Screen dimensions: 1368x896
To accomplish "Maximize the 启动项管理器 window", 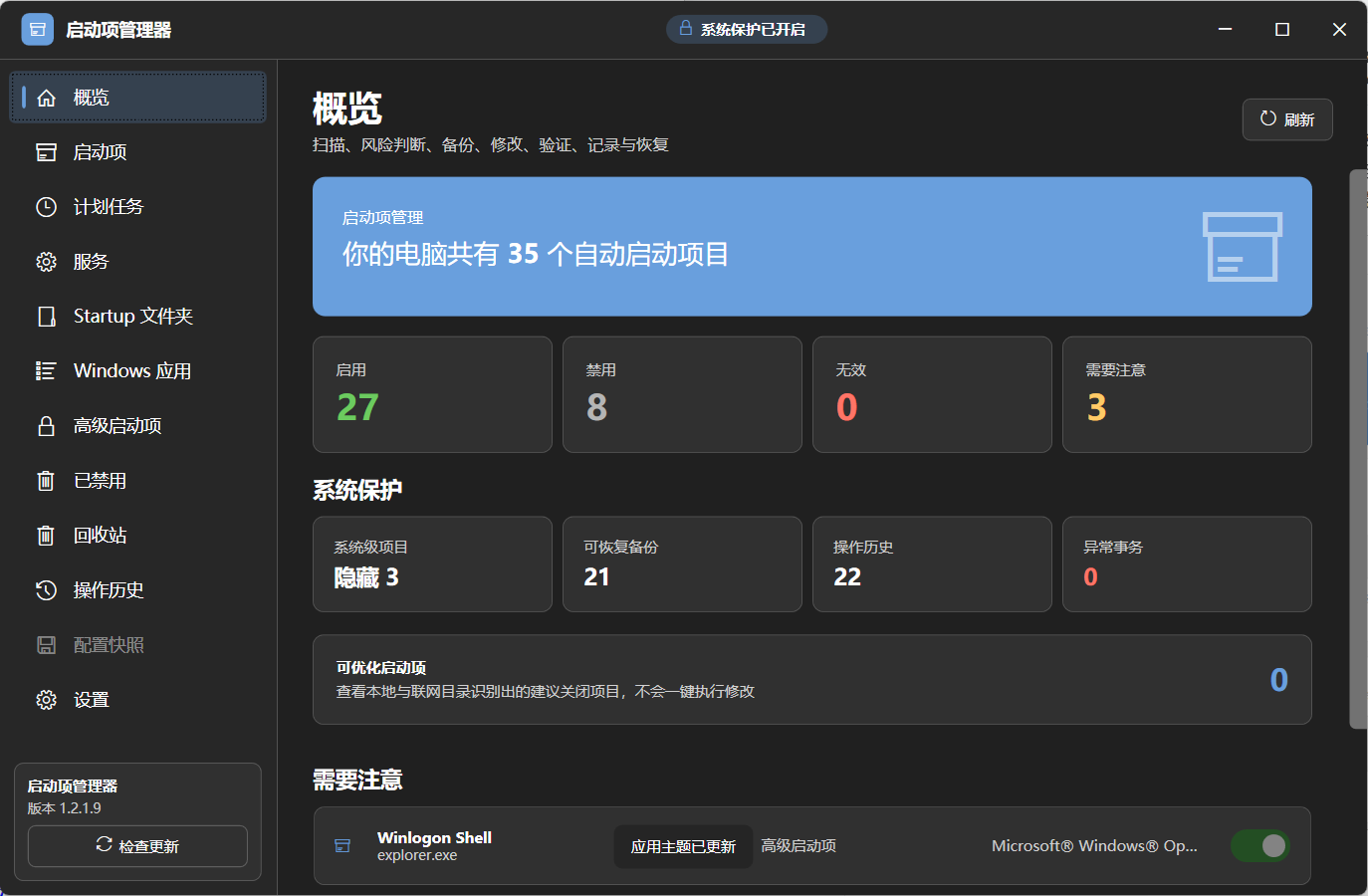I will coord(1282,30).
